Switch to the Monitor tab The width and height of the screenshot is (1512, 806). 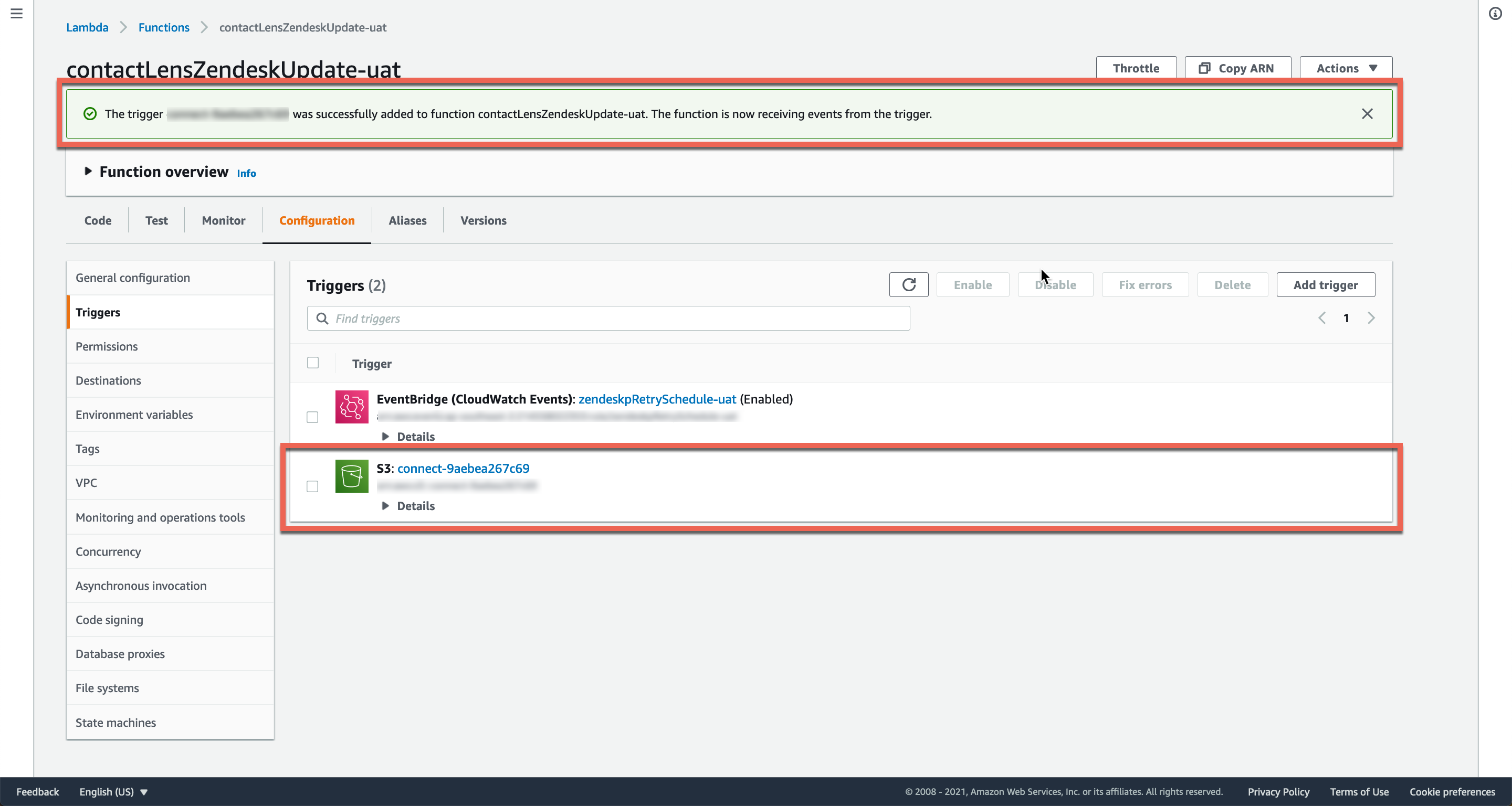pyautogui.click(x=223, y=220)
